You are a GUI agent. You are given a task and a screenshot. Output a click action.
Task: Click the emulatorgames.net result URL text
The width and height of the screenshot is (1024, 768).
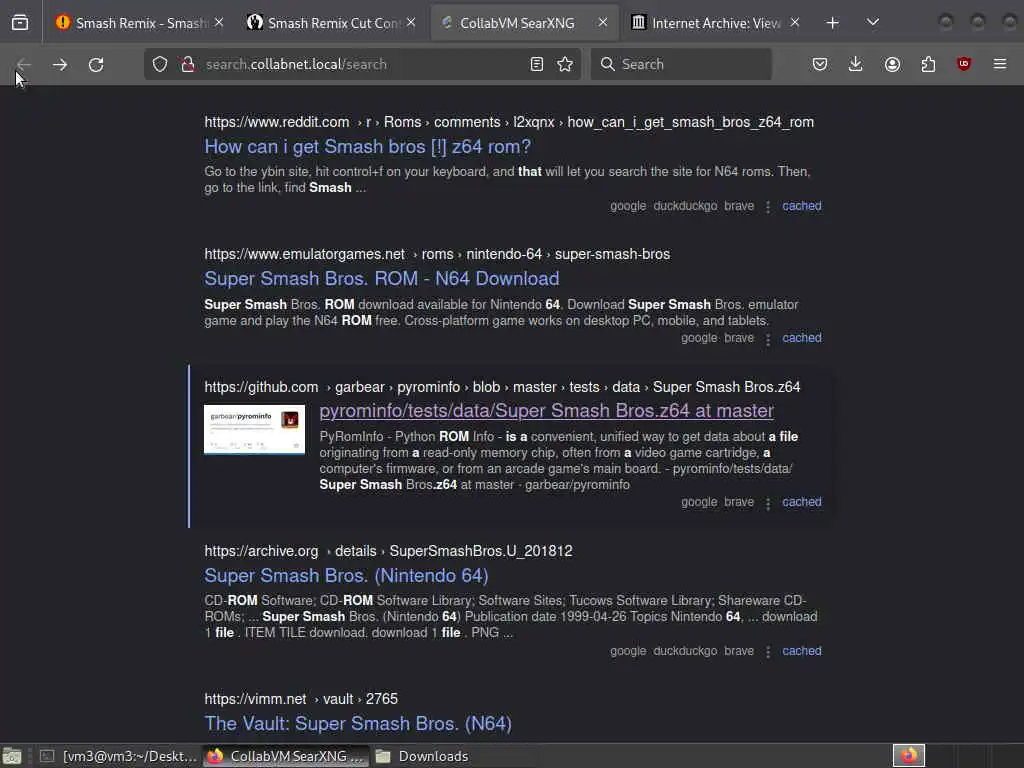tap(437, 254)
